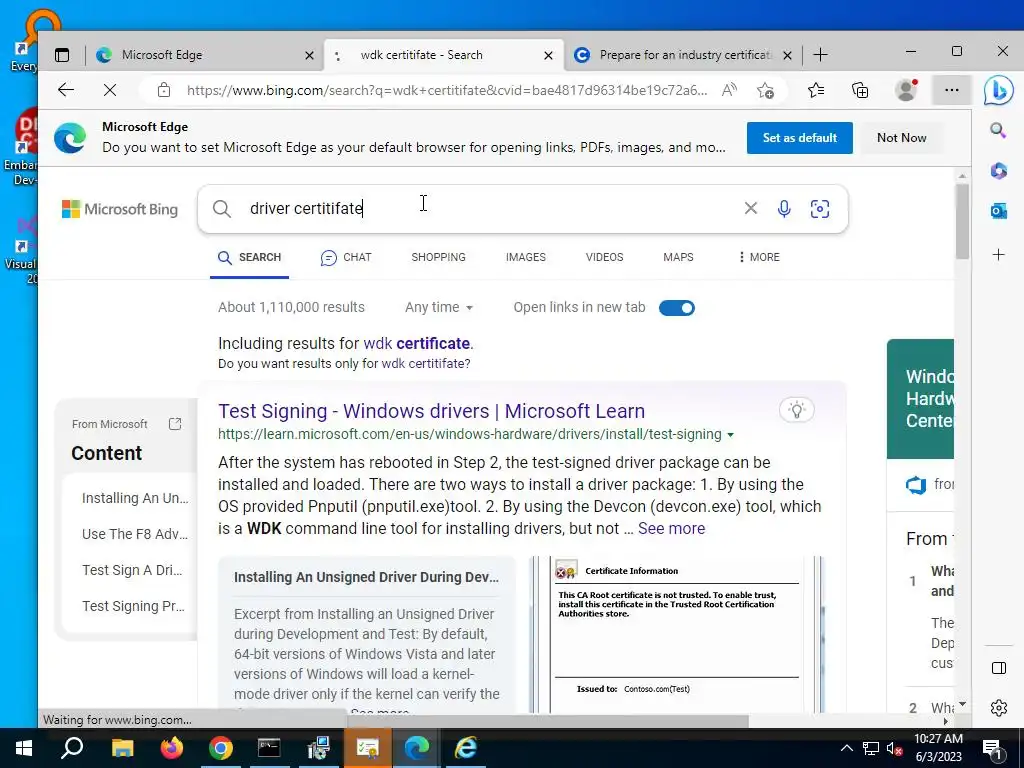1024x768 pixels.
Task: Open Collections icon in toolbar
Action: (860, 90)
